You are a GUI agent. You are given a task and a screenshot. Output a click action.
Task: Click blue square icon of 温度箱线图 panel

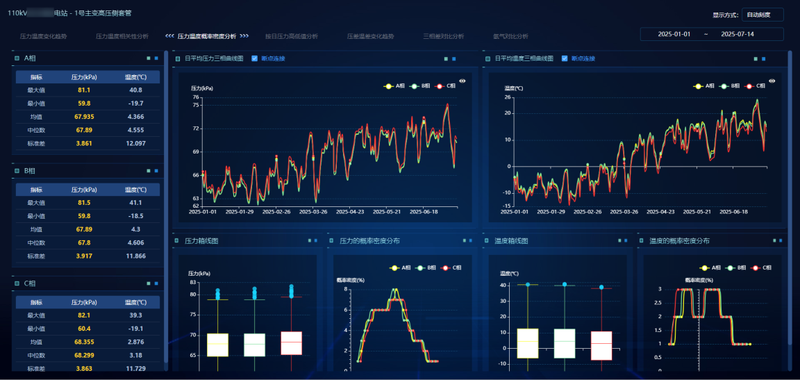(x=626, y=240)
